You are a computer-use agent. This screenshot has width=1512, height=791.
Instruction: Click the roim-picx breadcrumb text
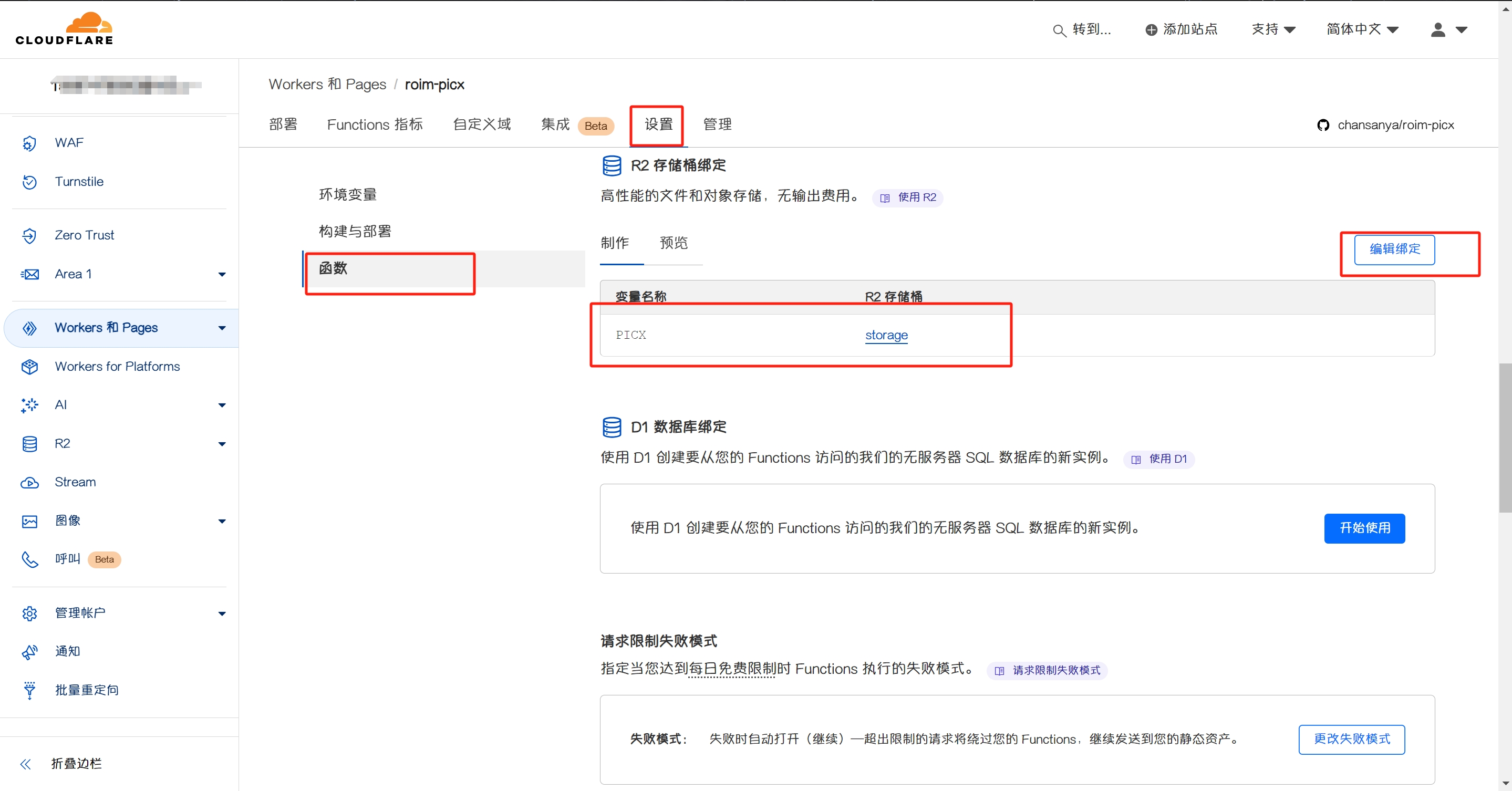pyautogui.click(x=434, y=85)
